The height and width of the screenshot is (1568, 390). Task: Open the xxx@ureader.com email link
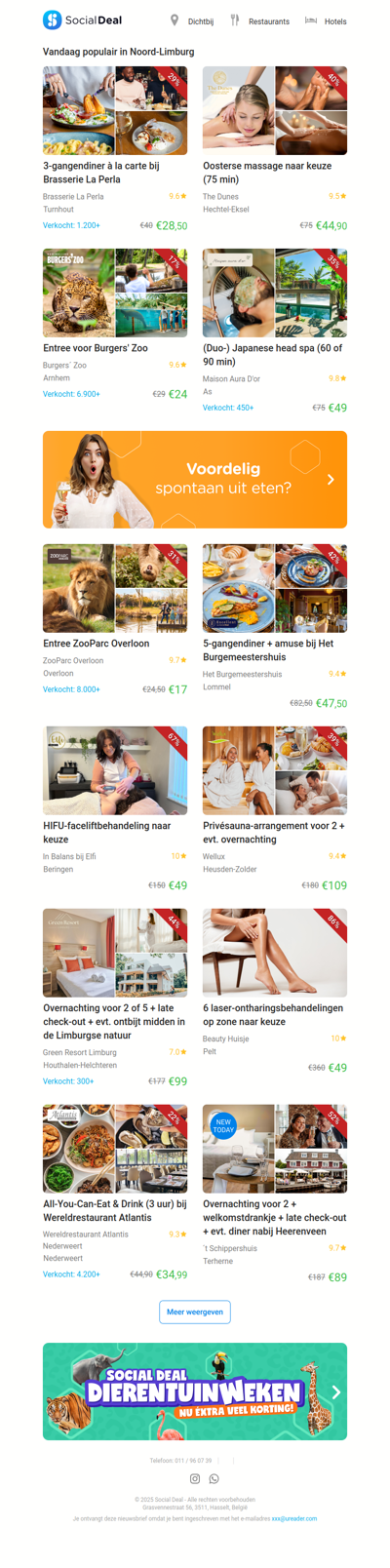pos(294,1518)
